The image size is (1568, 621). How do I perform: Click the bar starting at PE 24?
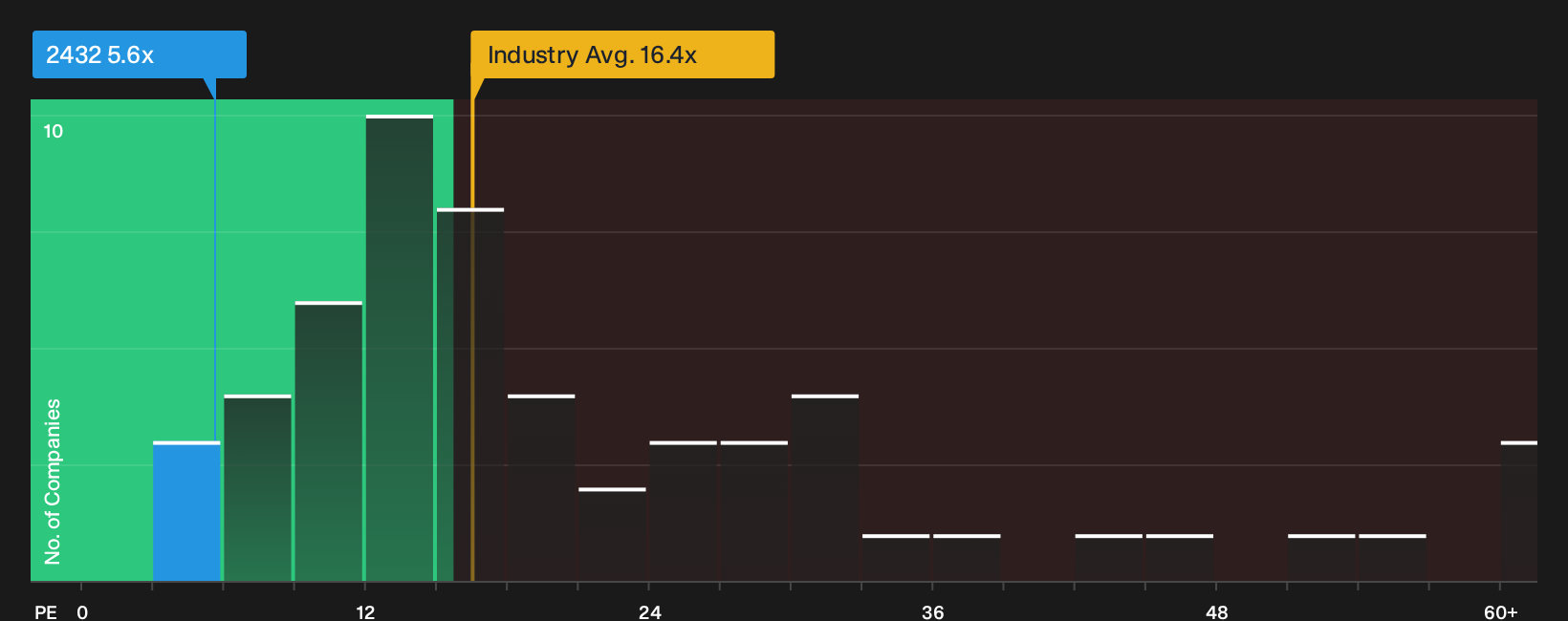[x=683, y=511]
